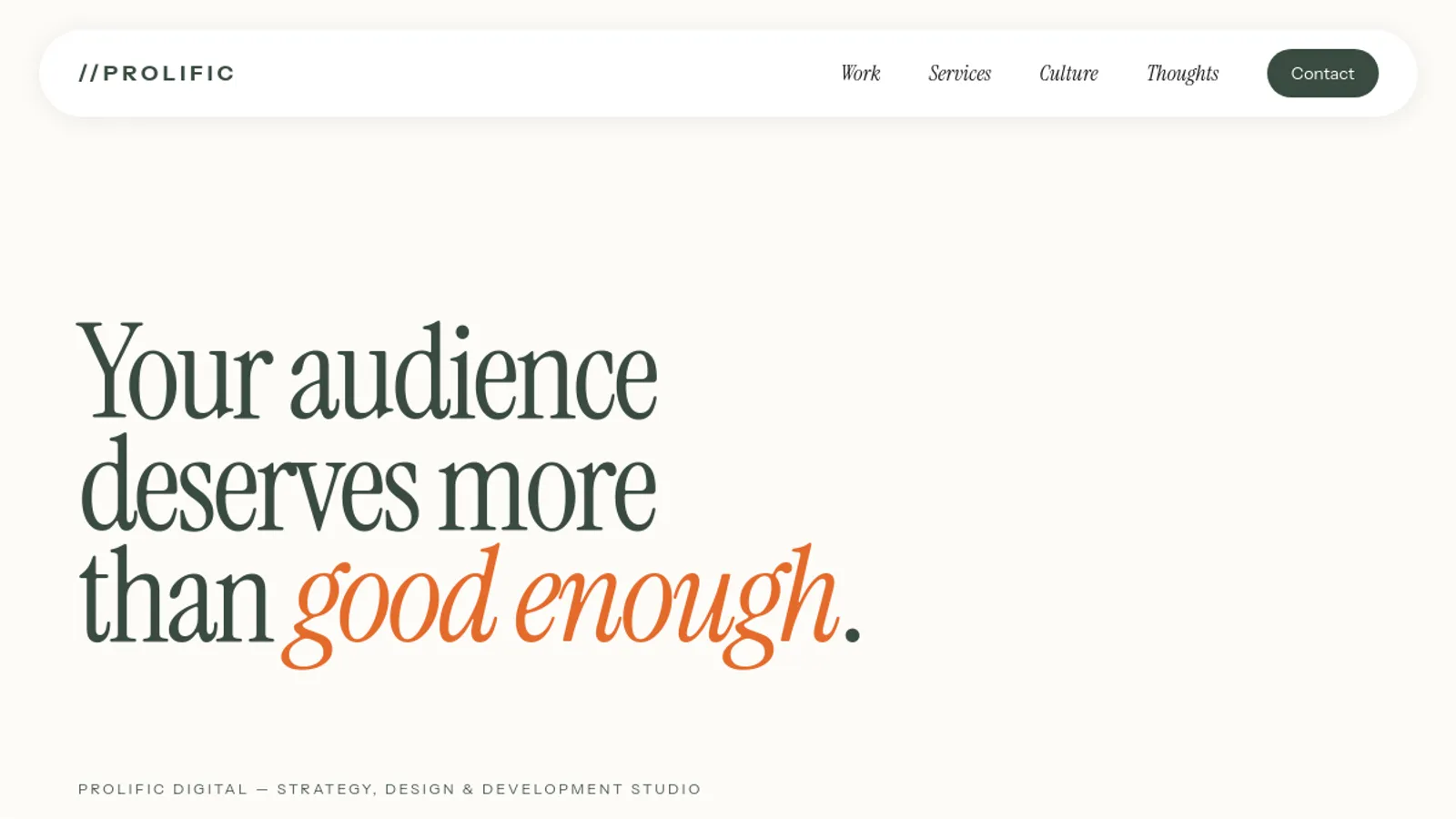Navigate to Thoughts
The height and width of the screenshot is (819, 1456).
1182,74
